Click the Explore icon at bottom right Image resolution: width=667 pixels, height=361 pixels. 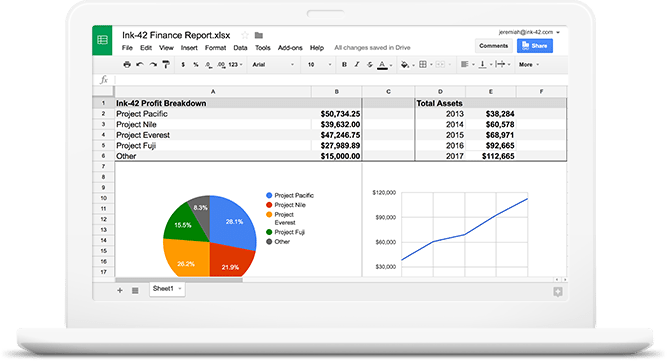point(558,292)
